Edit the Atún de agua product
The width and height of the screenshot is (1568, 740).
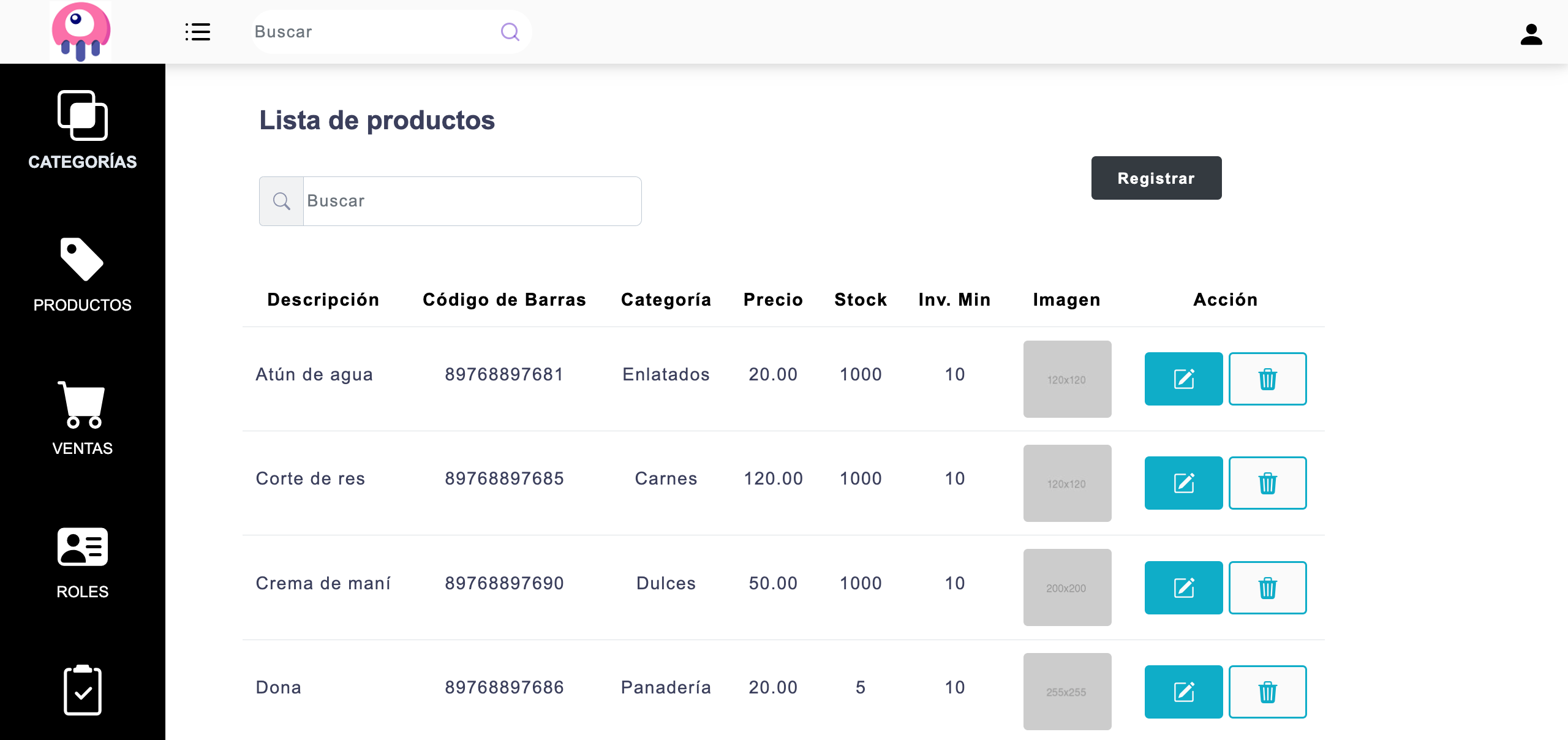coord(1183,379)
